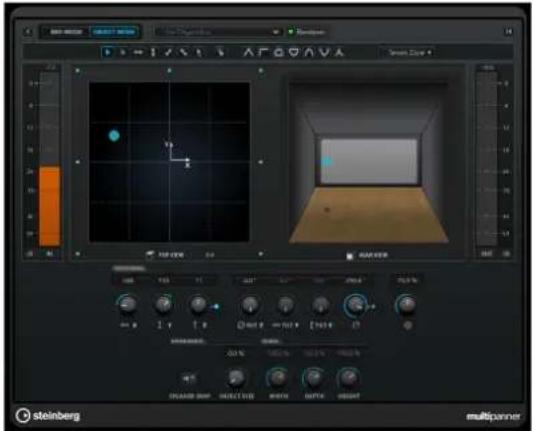Click the top-right corner handle of the pan area
This screenshot has width=534, height=431.
tap(261, 70)
